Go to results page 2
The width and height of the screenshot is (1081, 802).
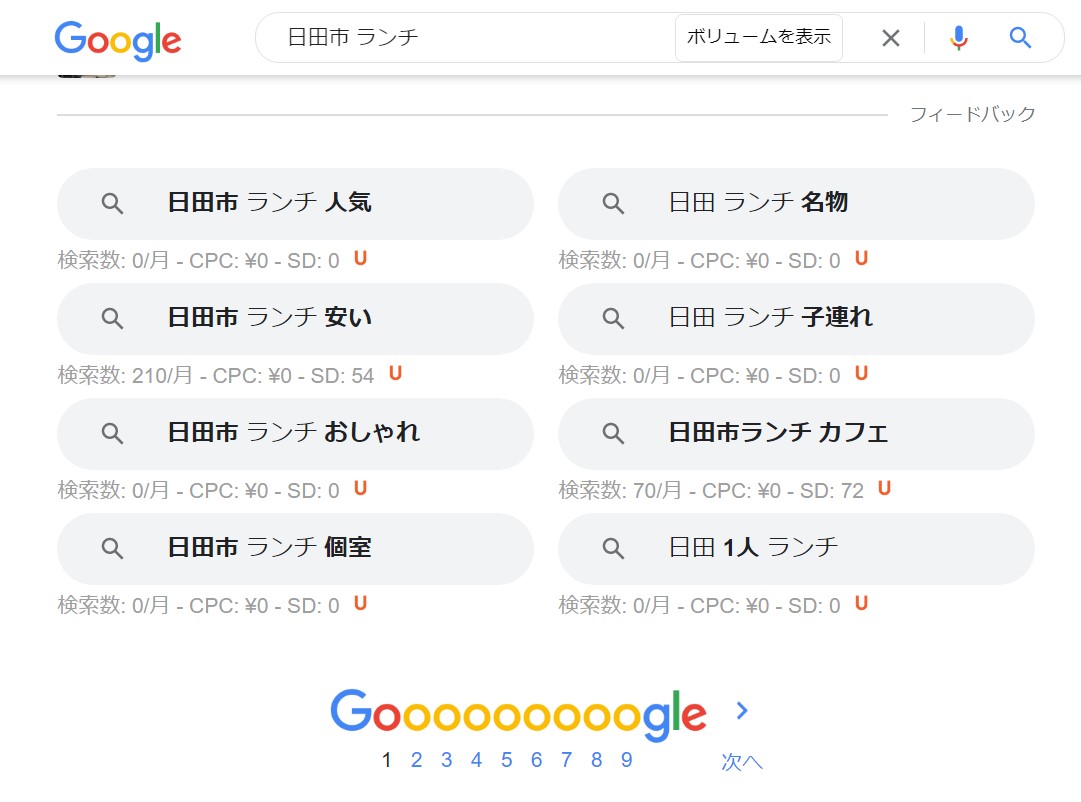pos(417,760)
